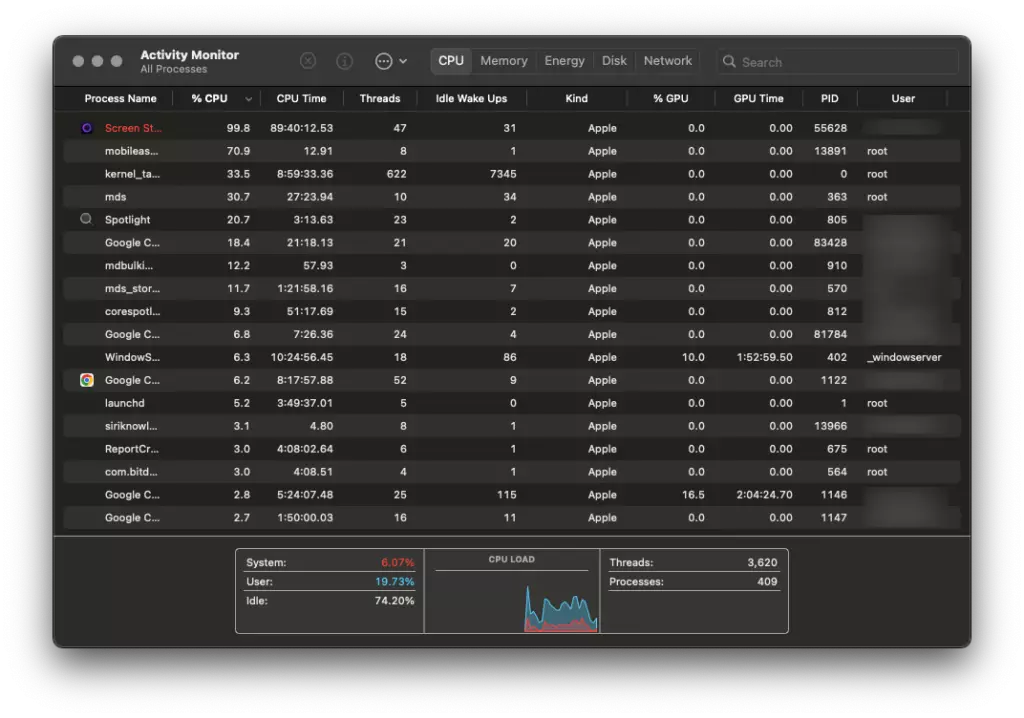
Task: Select the CPU tab
Action: coord(451,61)
